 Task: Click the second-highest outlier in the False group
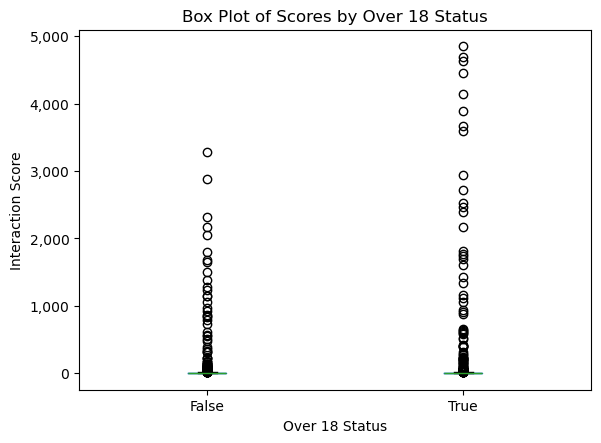pyautogui.click(x=207, y=180)
